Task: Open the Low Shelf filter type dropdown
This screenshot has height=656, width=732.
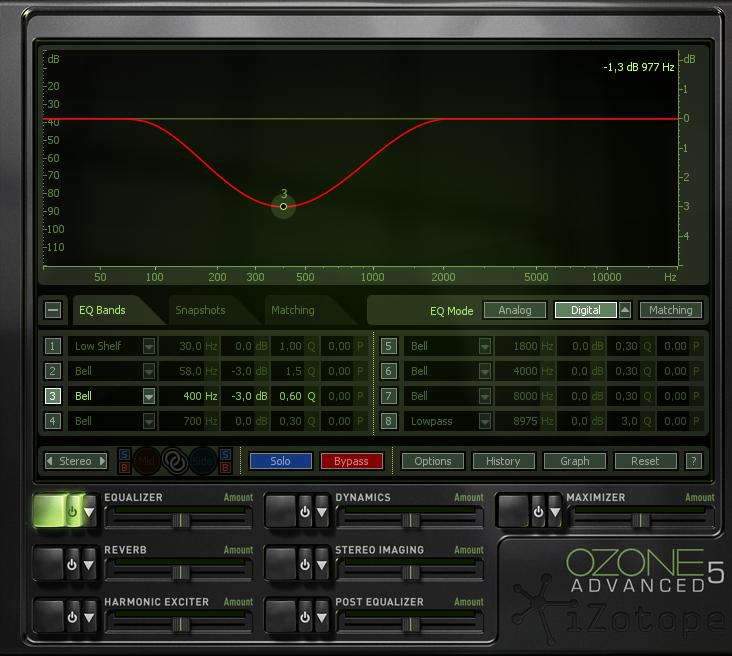Action: point(149,346)
